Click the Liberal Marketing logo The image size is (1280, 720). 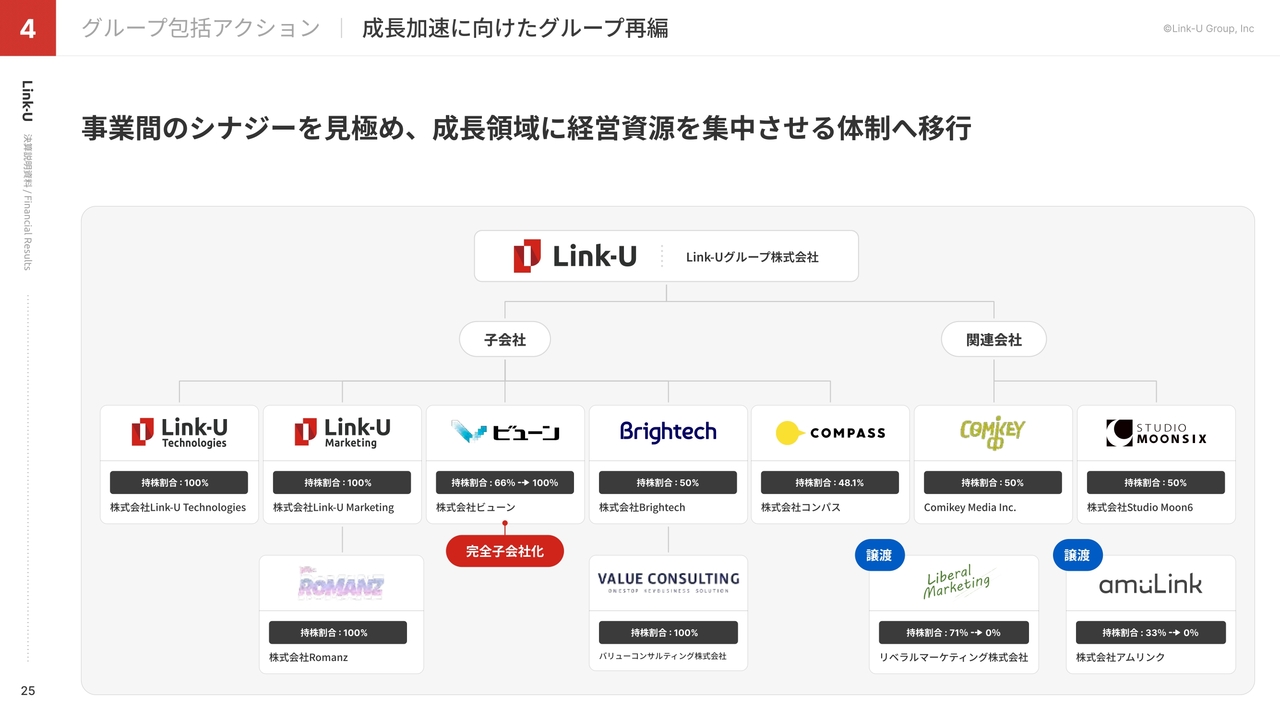pos(957,583)
